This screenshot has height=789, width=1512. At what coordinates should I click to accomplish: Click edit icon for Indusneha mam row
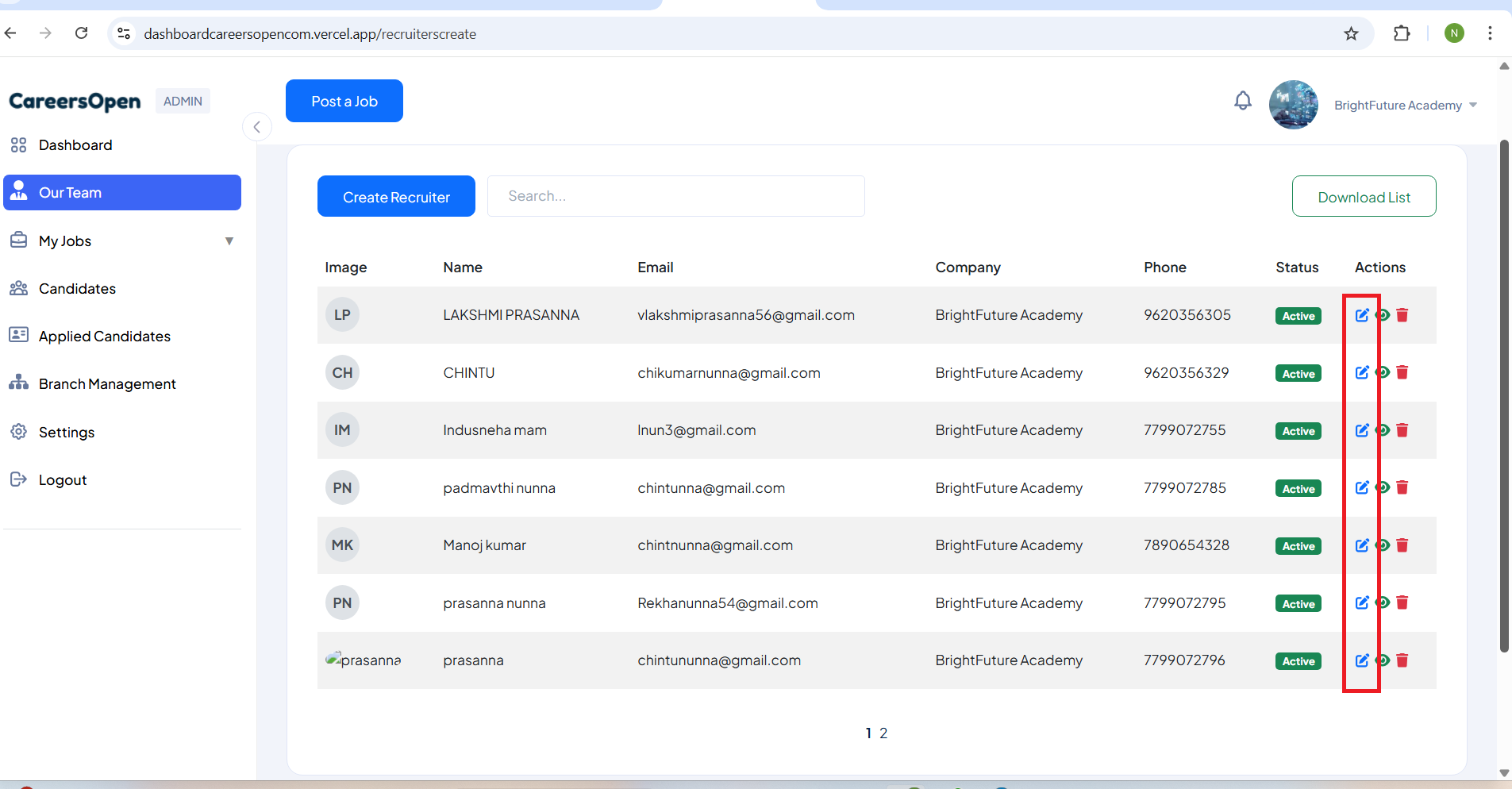coord(1361,430)
